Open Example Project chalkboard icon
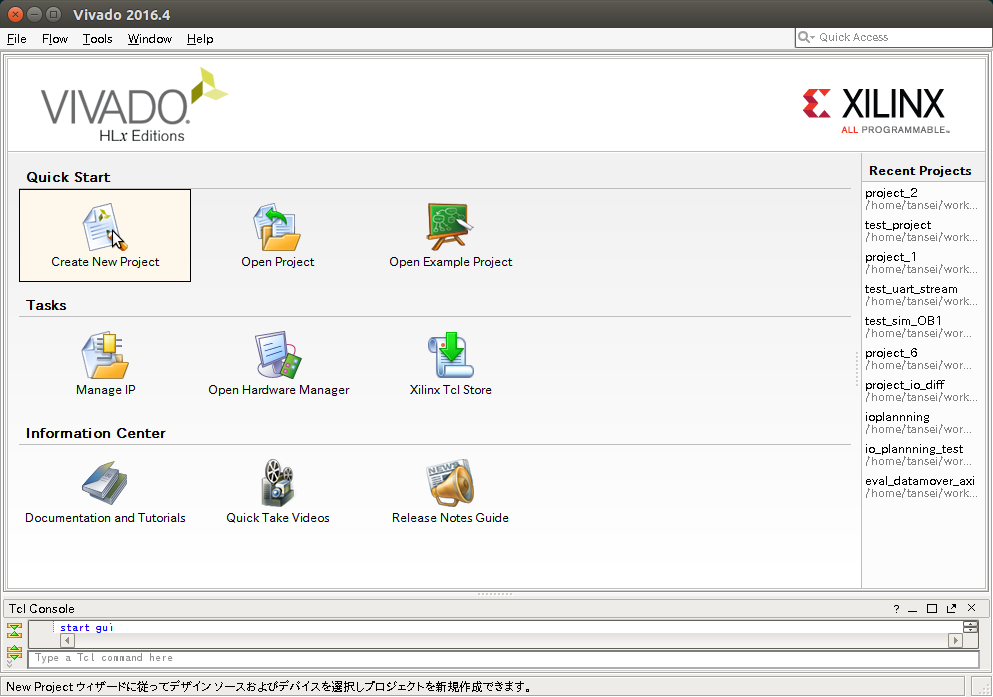The image size is (993, 697). click(x=450, y=227)
